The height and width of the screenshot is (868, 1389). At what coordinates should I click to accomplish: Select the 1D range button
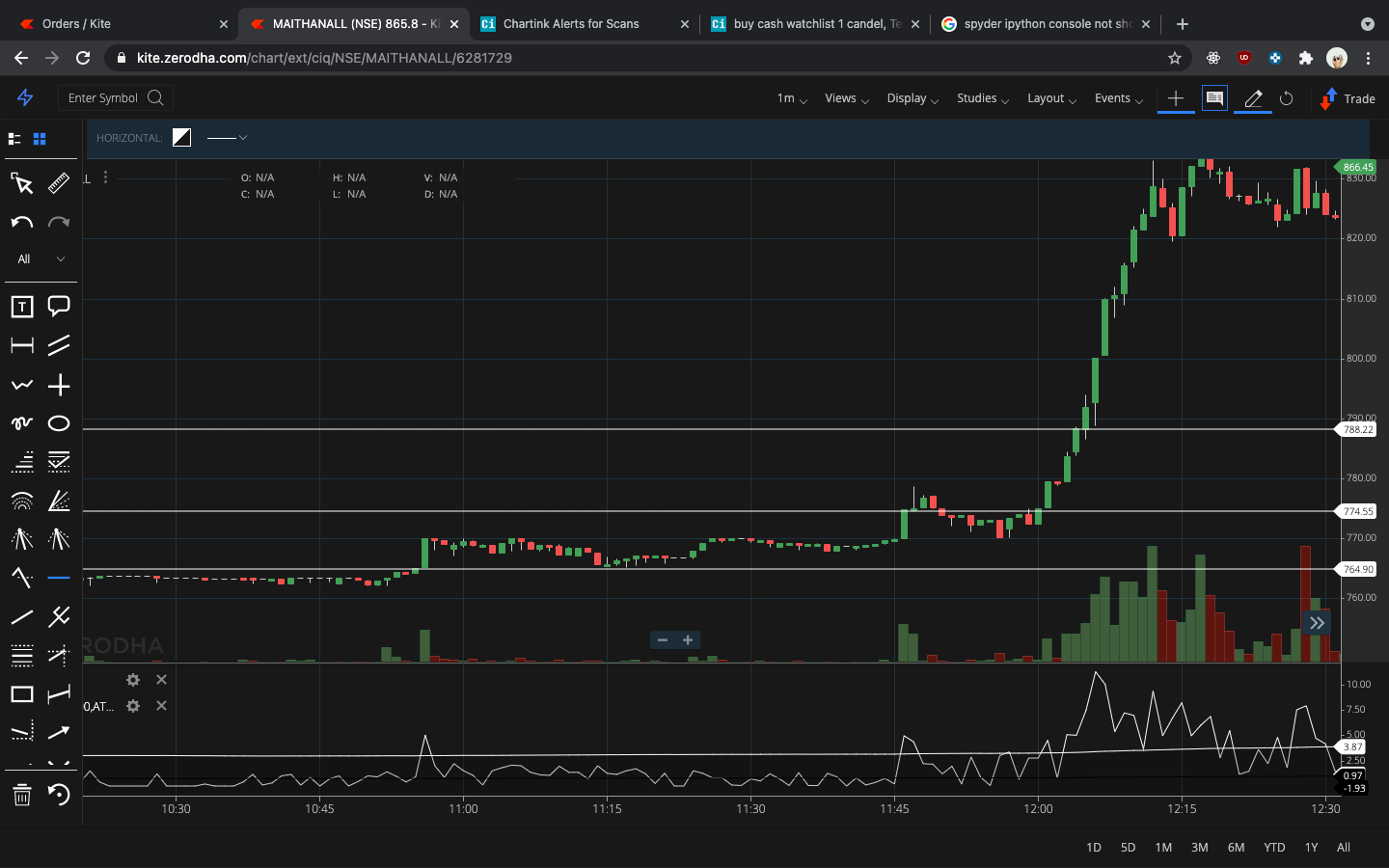coord(1093,847)
